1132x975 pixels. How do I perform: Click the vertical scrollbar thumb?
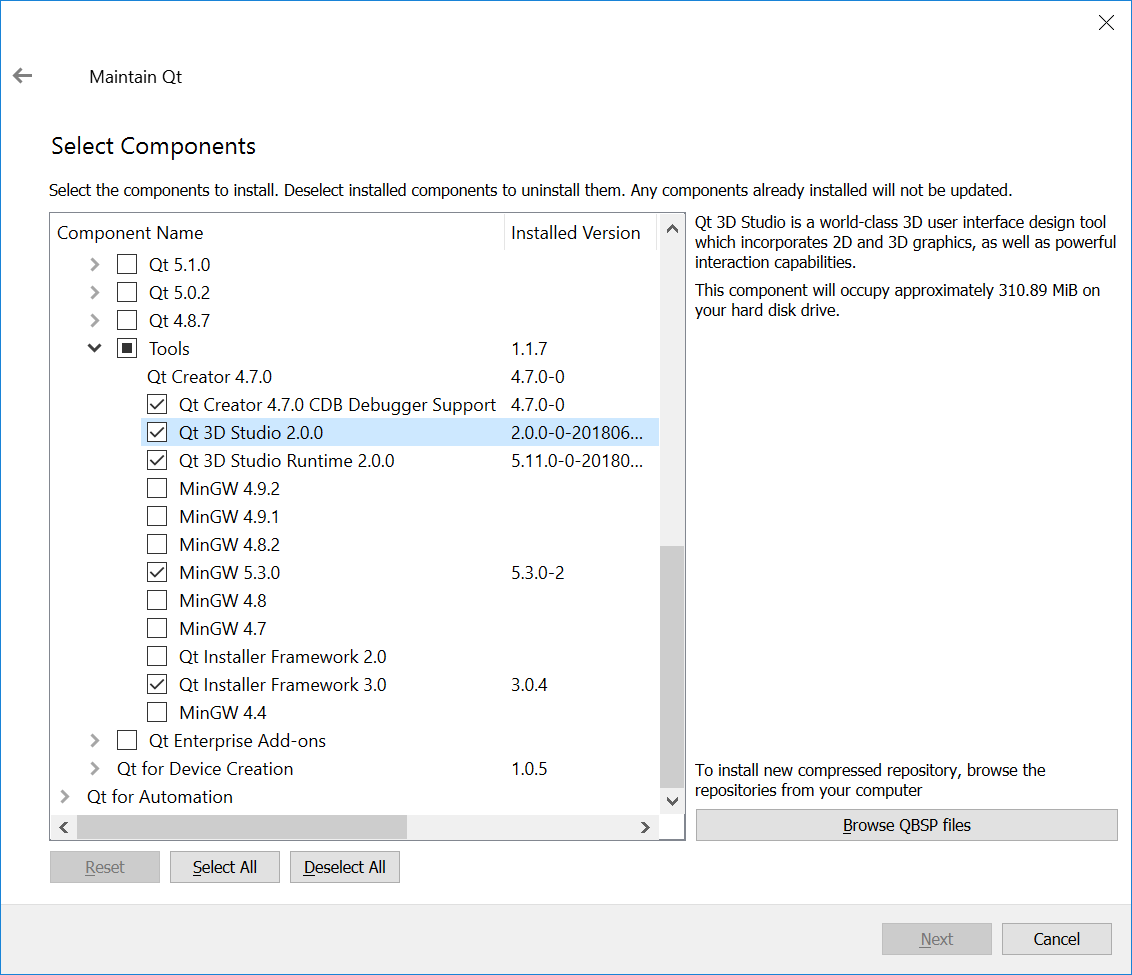672,665
